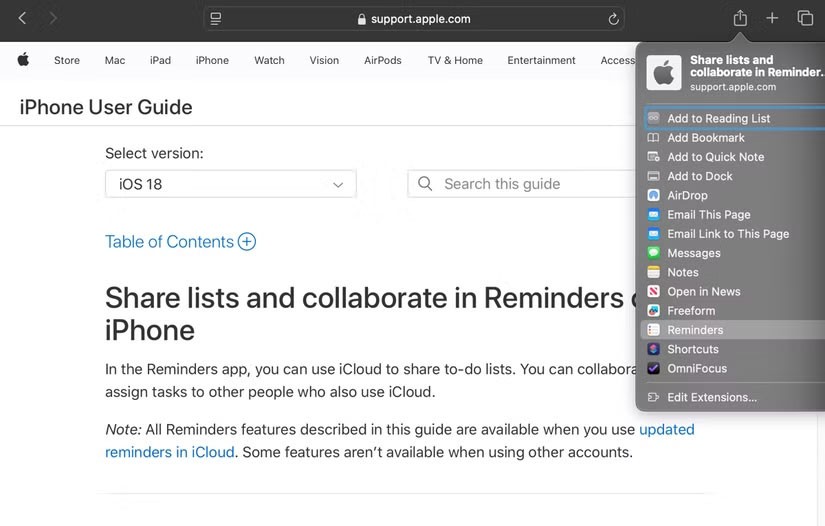The image size is (825, 526).
Task: Open the iOS 18 version dropdown
Action: [x=230, y=184]
